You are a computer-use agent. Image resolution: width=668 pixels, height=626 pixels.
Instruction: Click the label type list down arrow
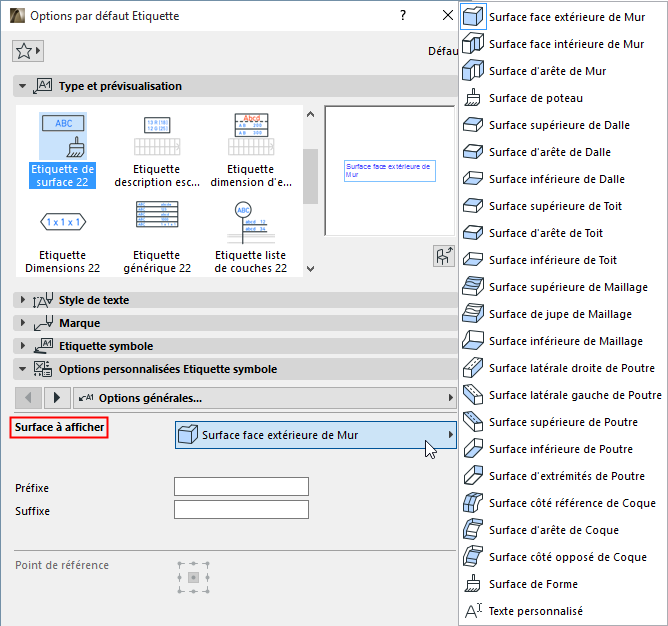(311, 269)
